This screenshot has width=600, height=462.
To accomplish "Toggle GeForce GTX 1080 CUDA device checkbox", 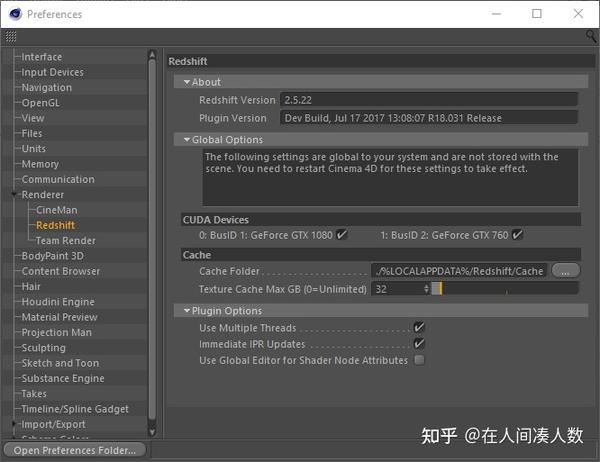I will coord(342,235).
